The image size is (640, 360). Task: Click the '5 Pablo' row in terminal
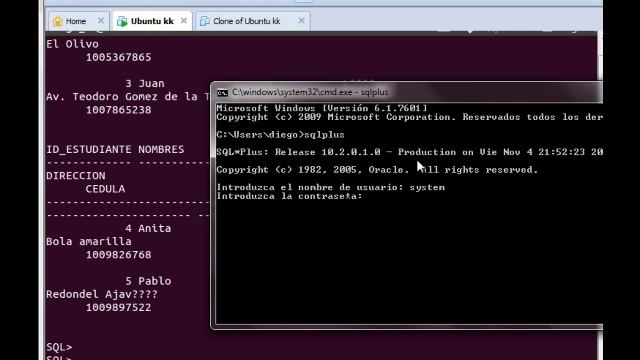point(148,281)
